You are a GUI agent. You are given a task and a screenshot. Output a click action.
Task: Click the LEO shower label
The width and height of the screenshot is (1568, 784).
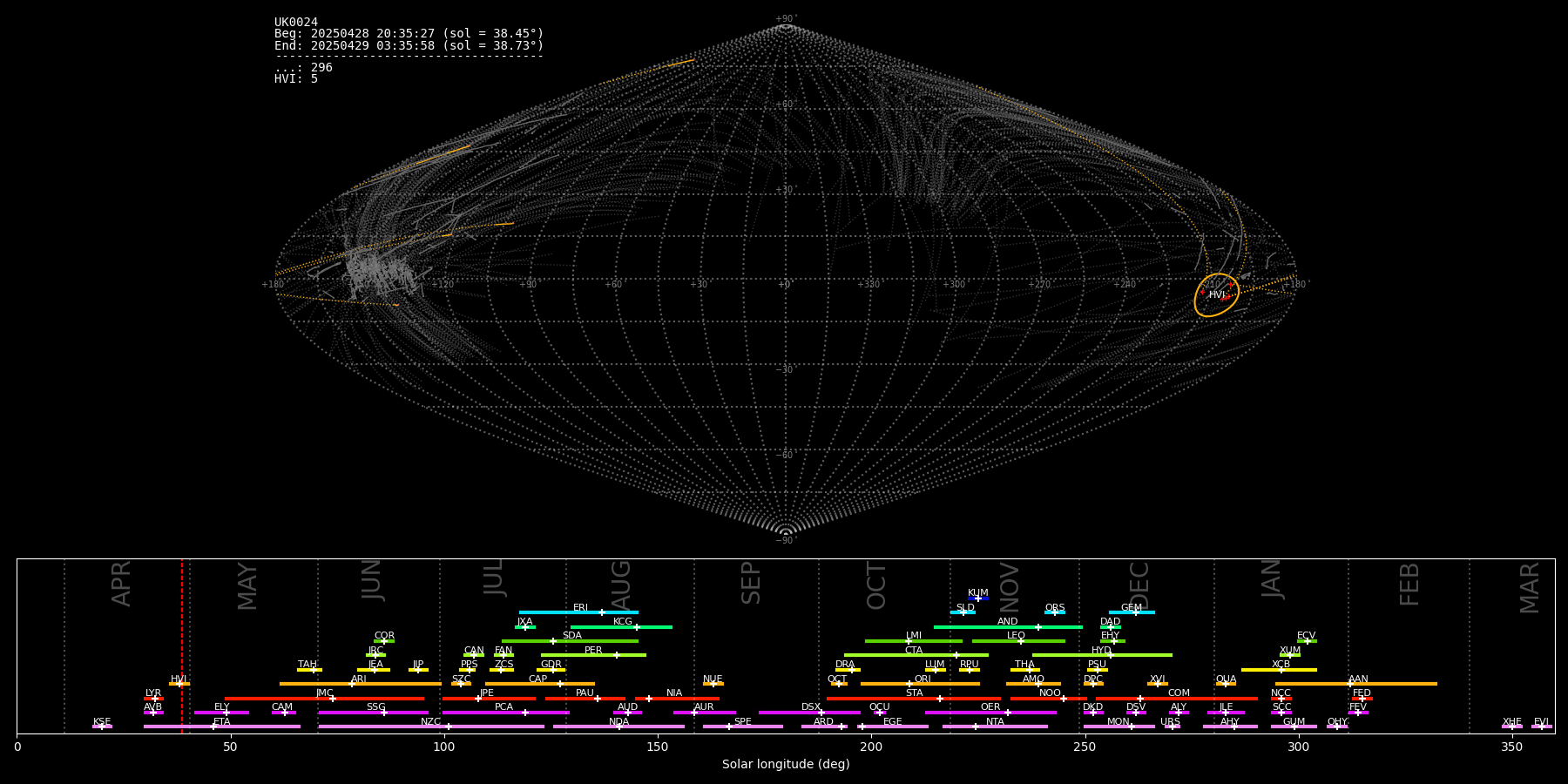click(1017, 636)
